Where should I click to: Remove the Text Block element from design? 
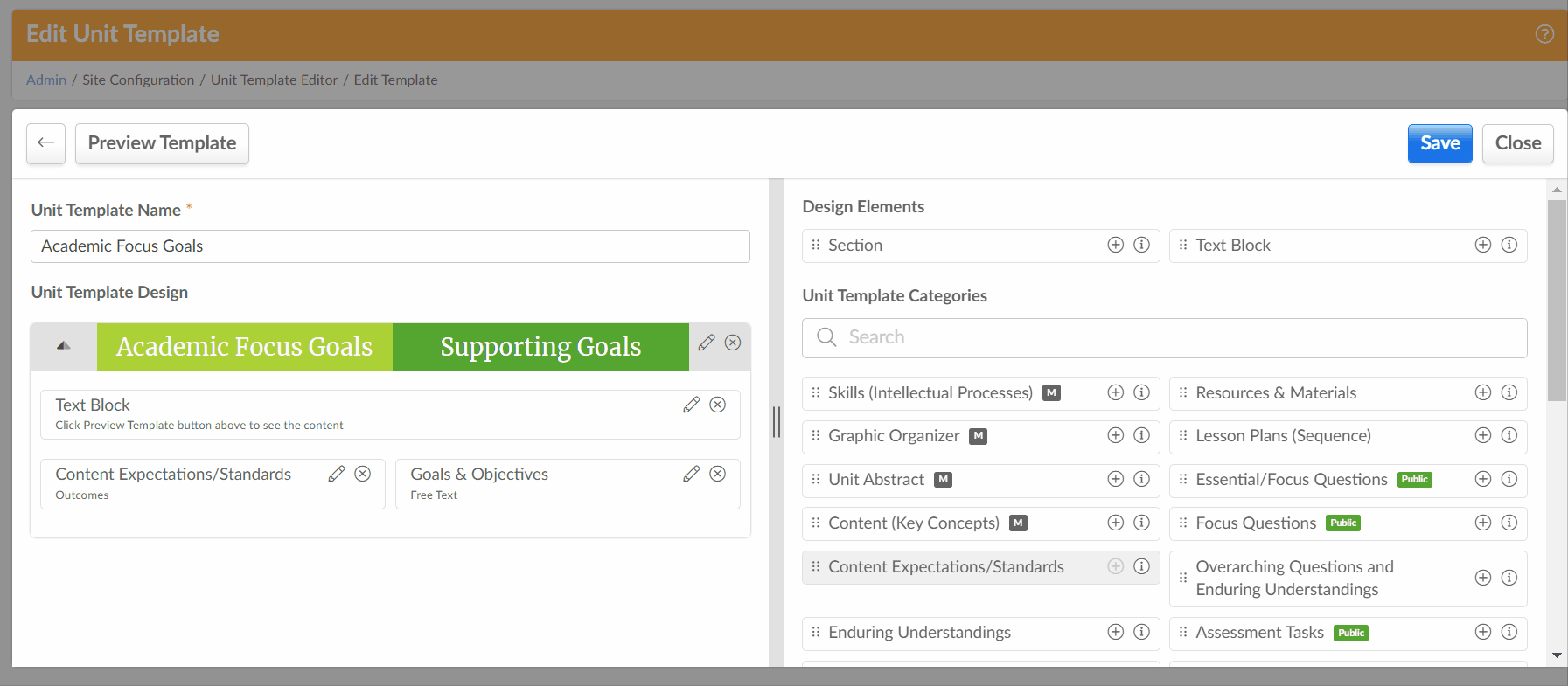coord(717,405)
